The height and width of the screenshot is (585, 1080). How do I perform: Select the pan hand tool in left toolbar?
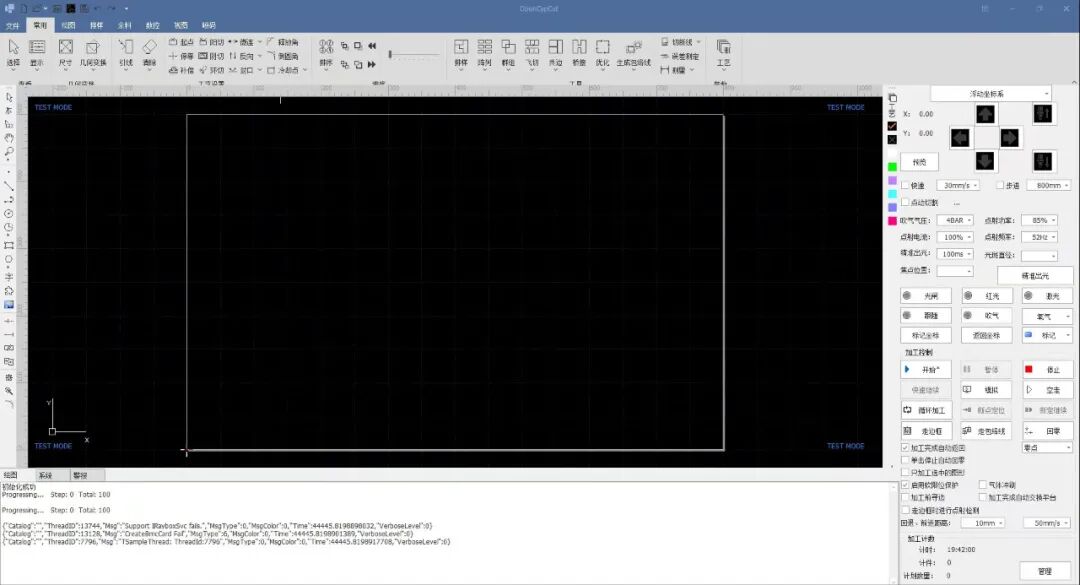(x=9, y=138)
